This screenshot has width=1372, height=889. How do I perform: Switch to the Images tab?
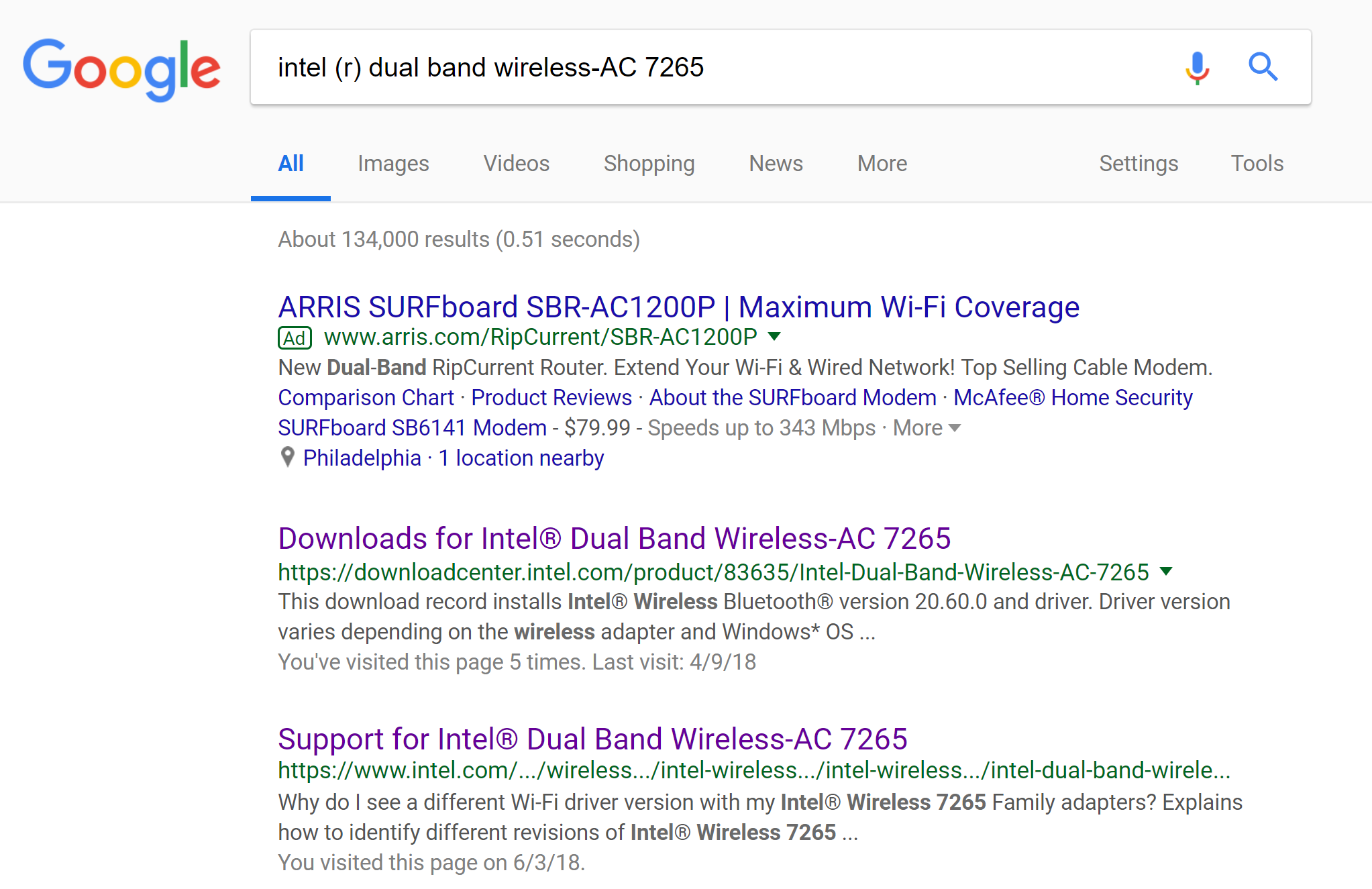[x=393, y=164]
